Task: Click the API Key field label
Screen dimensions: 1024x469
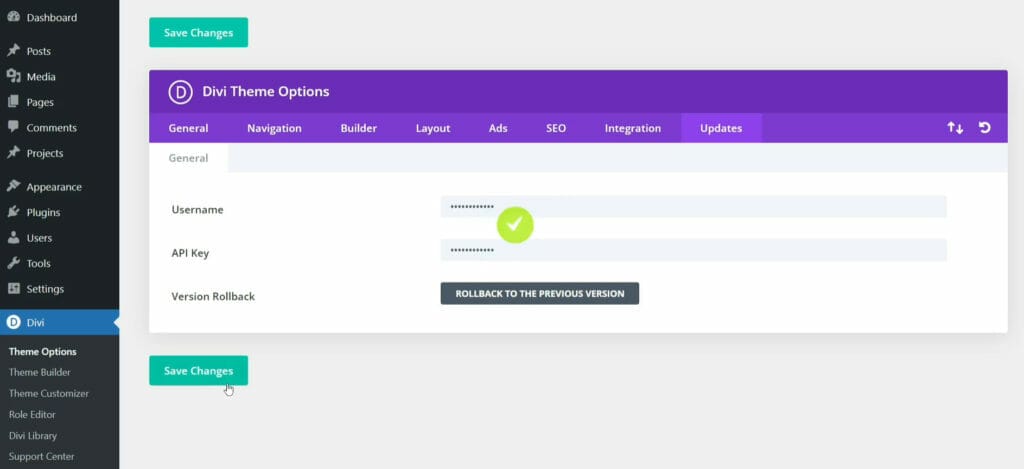Action: point(190,253)
